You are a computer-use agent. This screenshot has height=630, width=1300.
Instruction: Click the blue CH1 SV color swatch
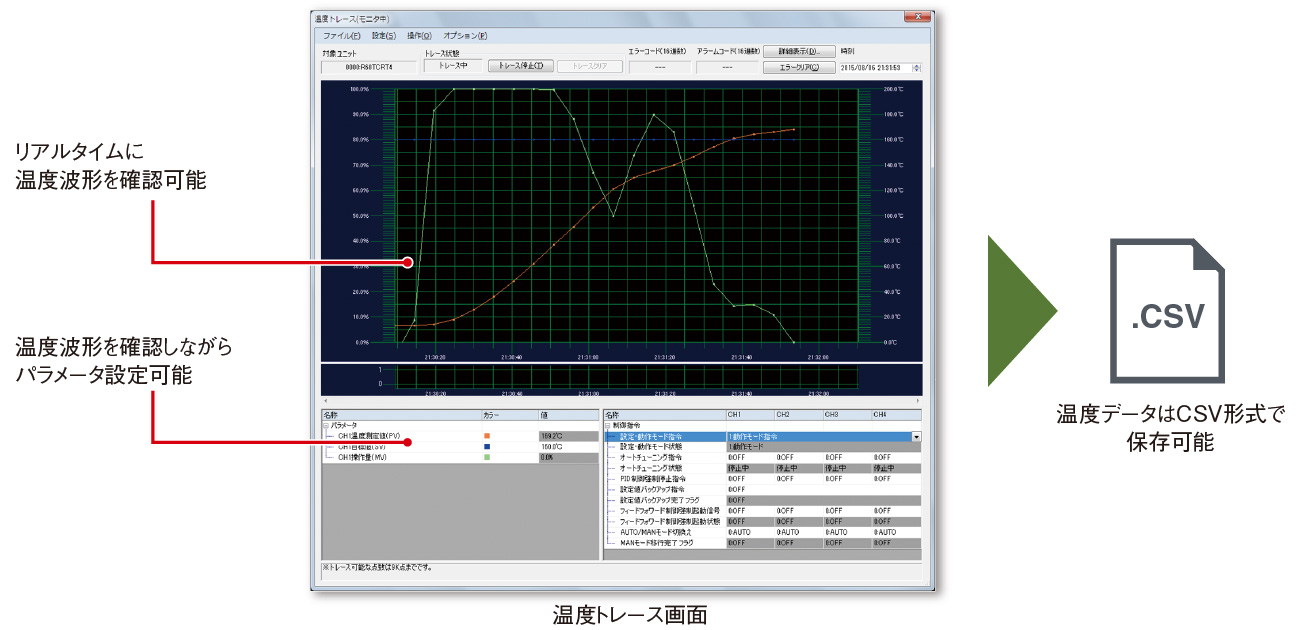(486, 447)
